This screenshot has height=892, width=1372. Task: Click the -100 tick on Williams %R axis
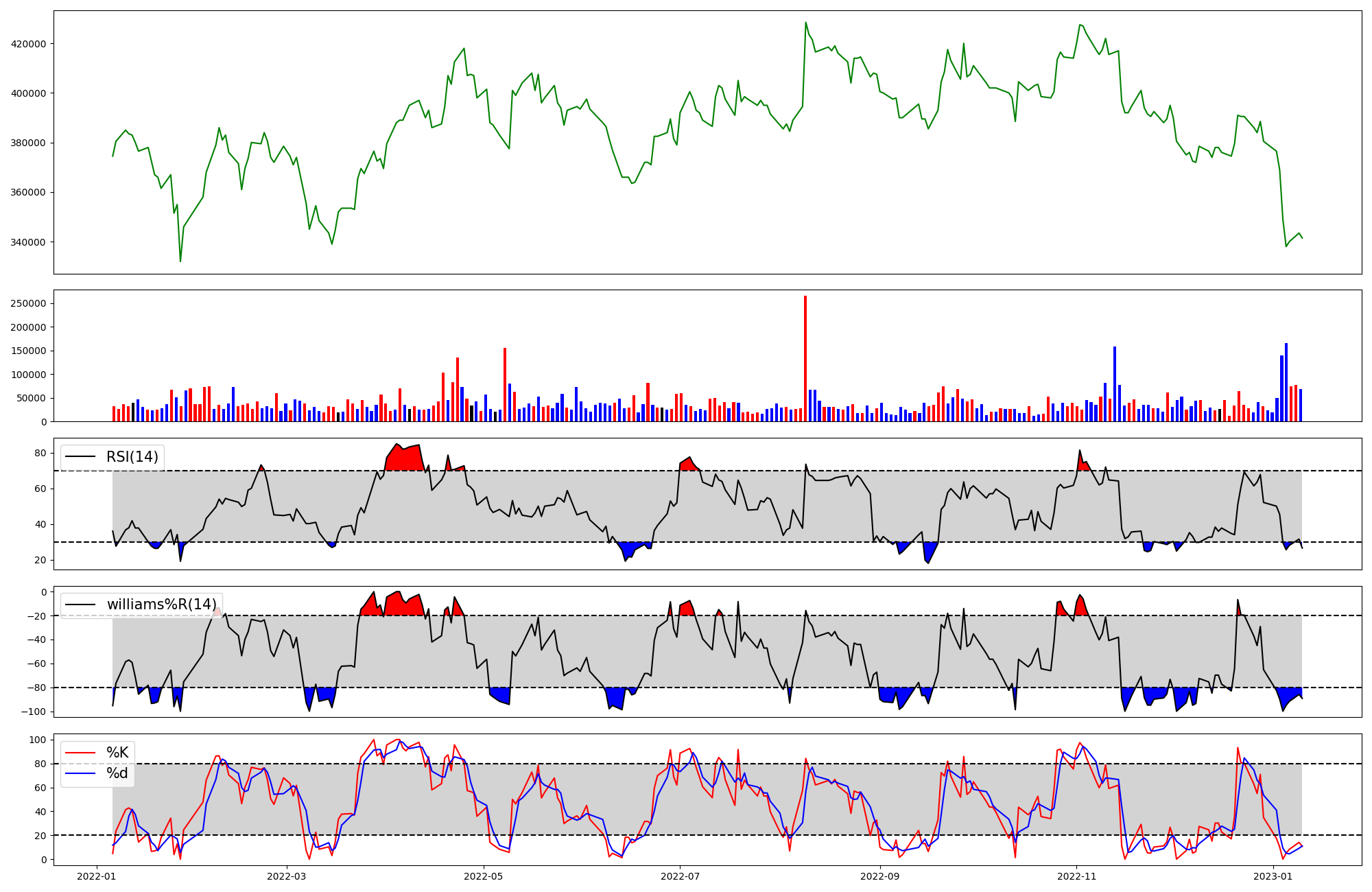coord(33,712)
